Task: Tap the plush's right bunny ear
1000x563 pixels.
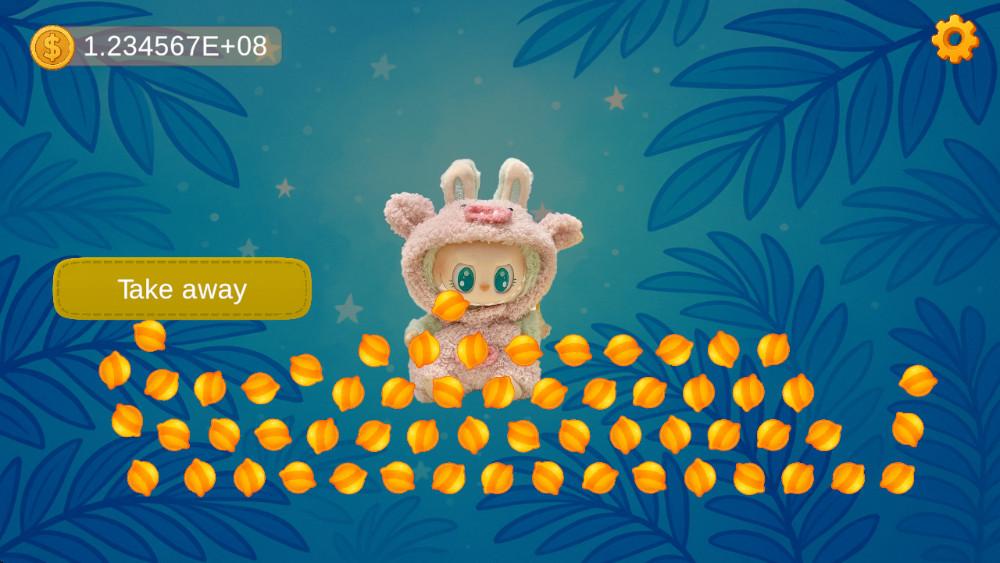Action: (x=513, y=181)
